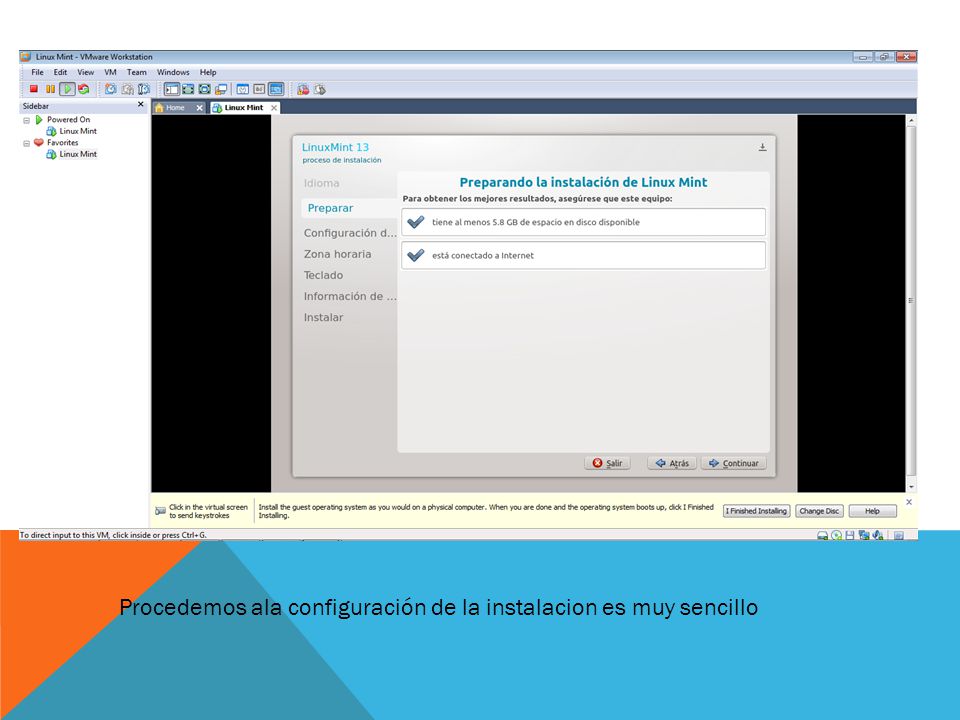The width and height of the screenshot is (960, 720).
Task: Click the VMware Workstation title bar icon
Action: pos(26,57)
